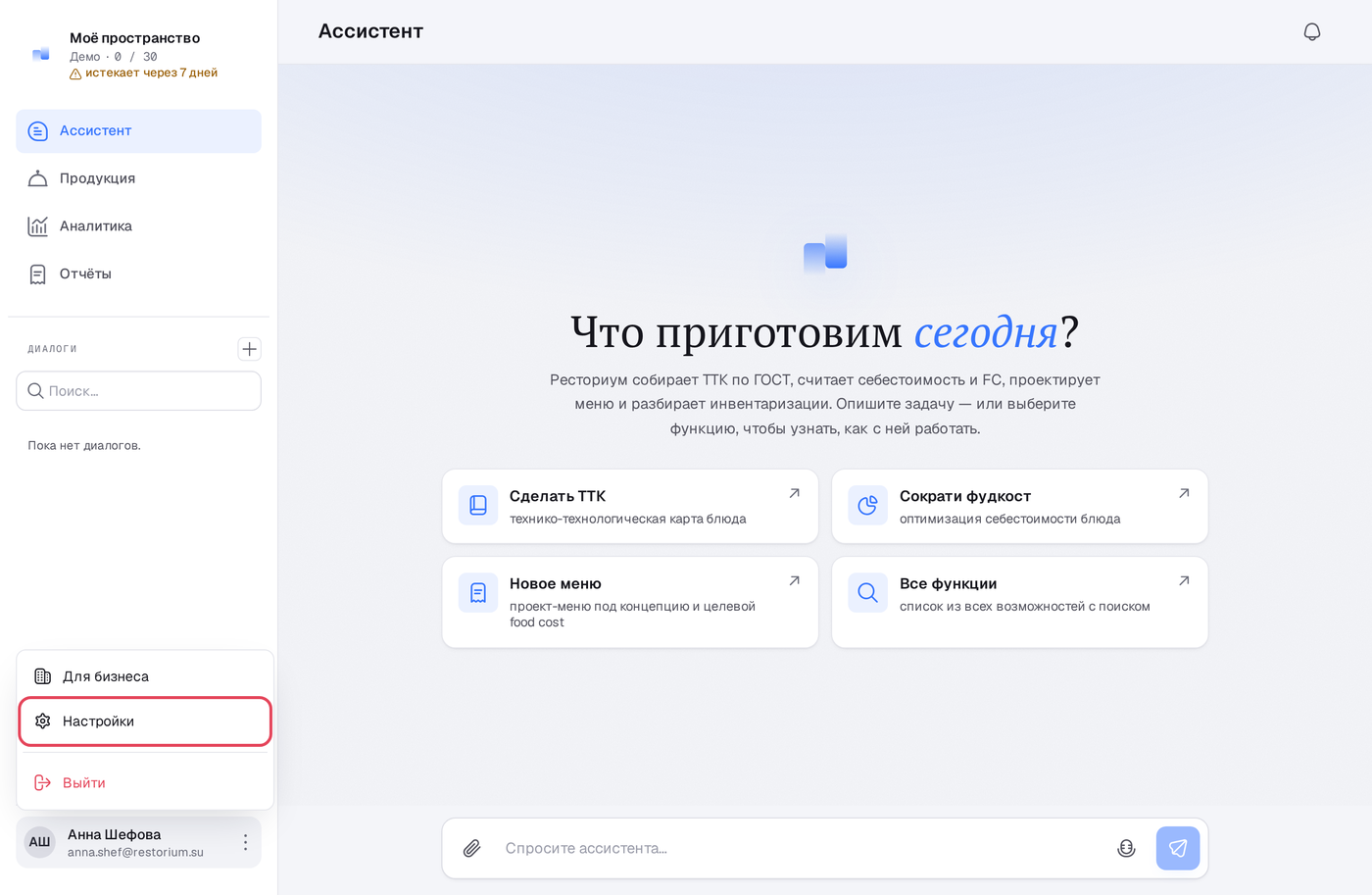Open the Все функции card
The height and width of the screenshot is (895, 1372).
tap(1020, 602)
